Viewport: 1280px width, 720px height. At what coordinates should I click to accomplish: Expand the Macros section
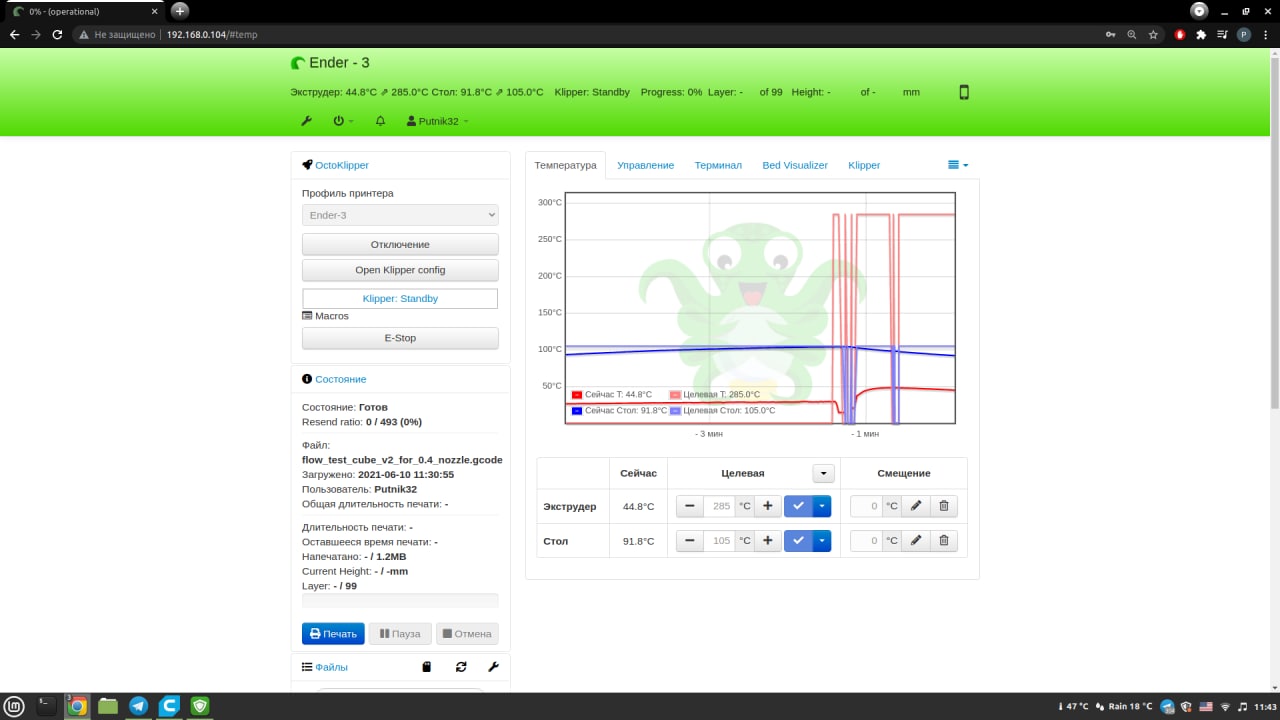[325, 316]
